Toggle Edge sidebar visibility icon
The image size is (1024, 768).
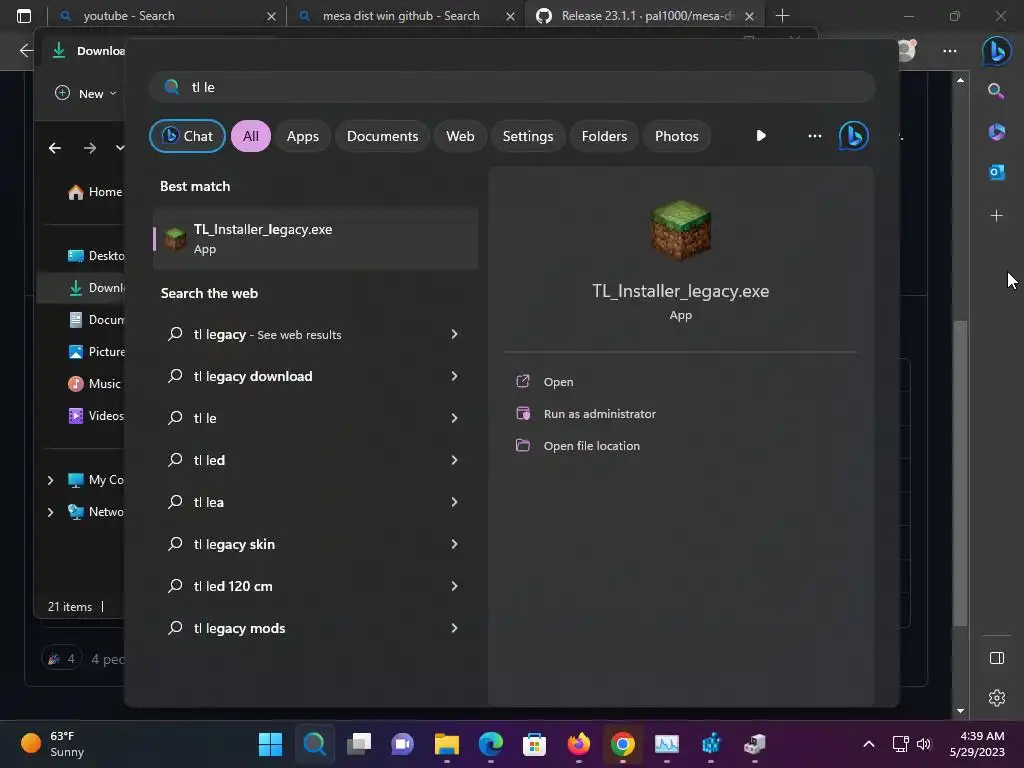point(997,658)
